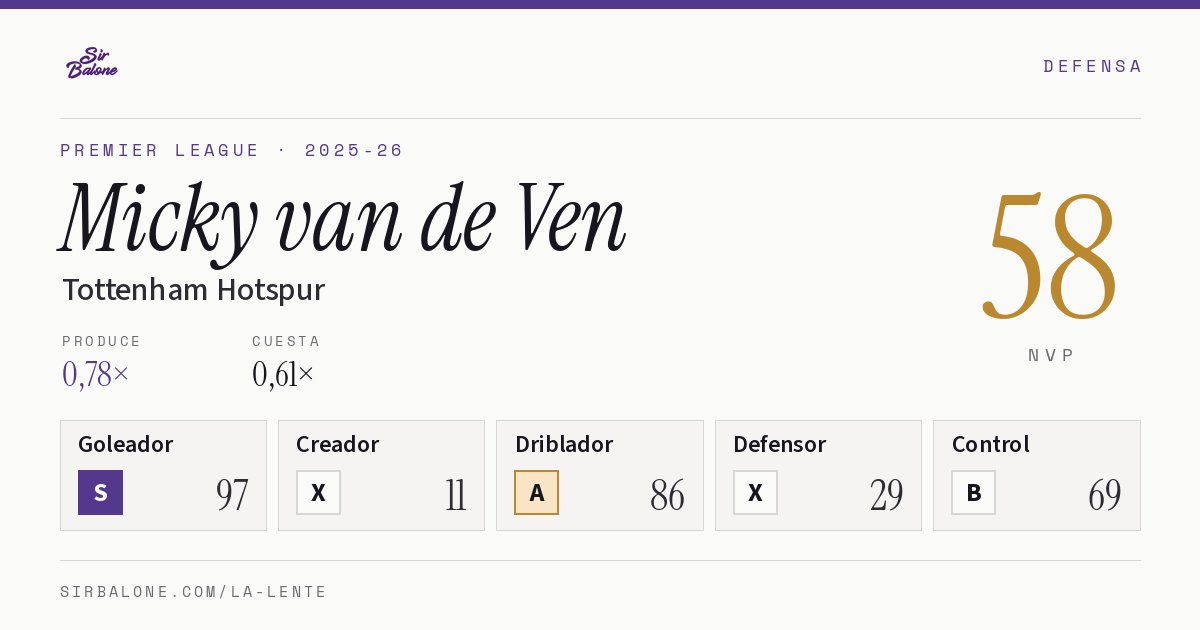Viewport: 1200px width, 630px height.
Task: Select the B grade badge under Control
Action: coord(973,492)
